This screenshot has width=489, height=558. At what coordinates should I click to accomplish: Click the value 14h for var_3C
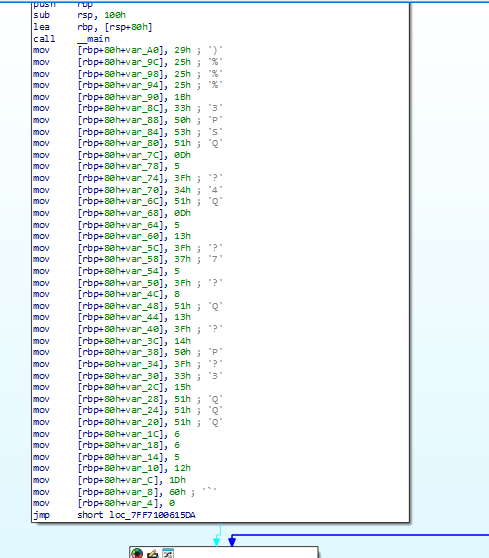[x=182, y=341]
